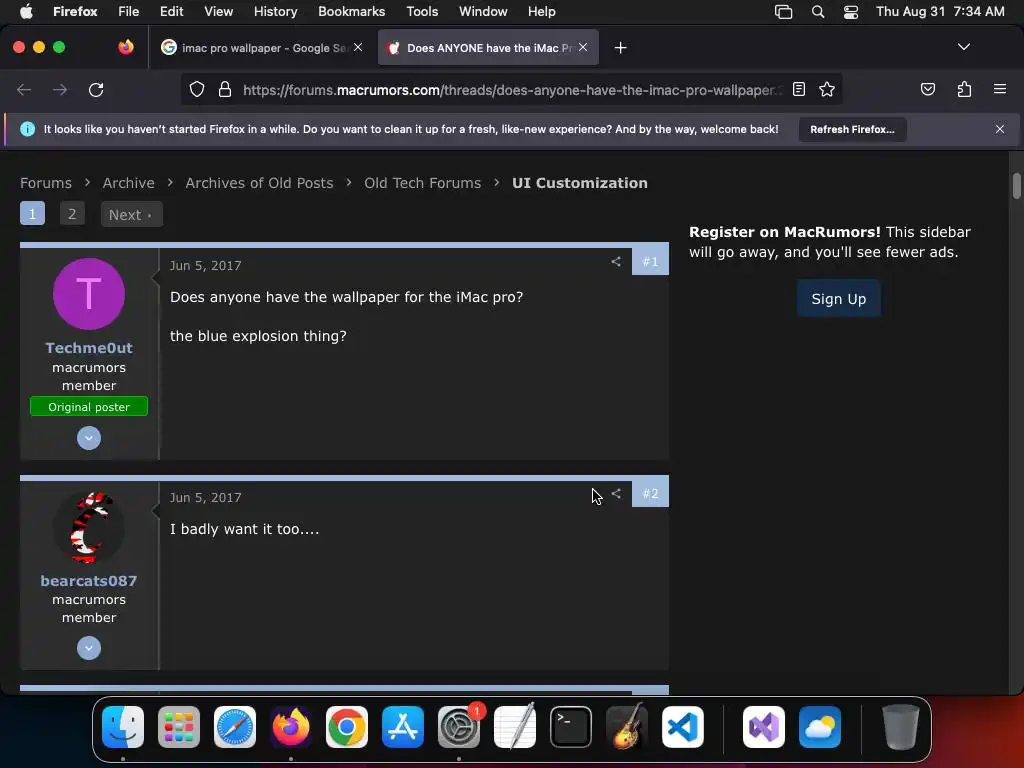Viewport: 1024px width, 768px height.
Task: Open Firefox application hamburger menu
Action: [999, 89]
